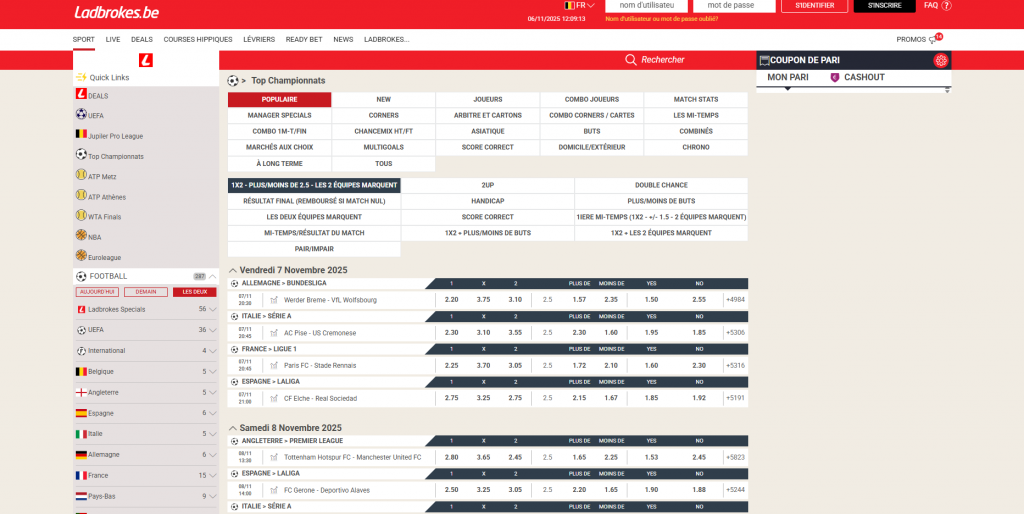Click the S'IDENTIFIER login button
The height and width of the screenshot is (514, 1024).
814,6
